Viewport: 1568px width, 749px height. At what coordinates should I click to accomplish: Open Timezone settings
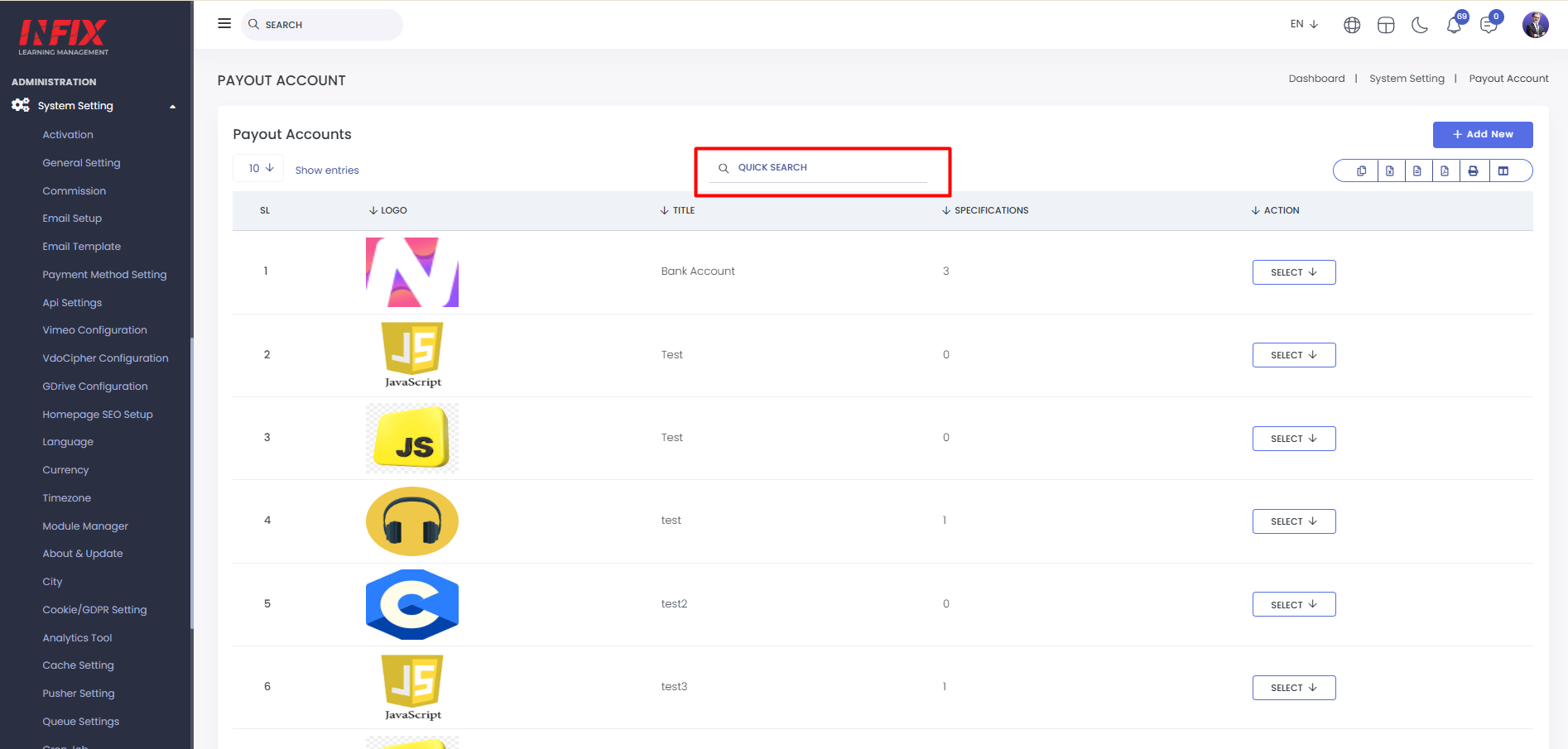point(67,498)
